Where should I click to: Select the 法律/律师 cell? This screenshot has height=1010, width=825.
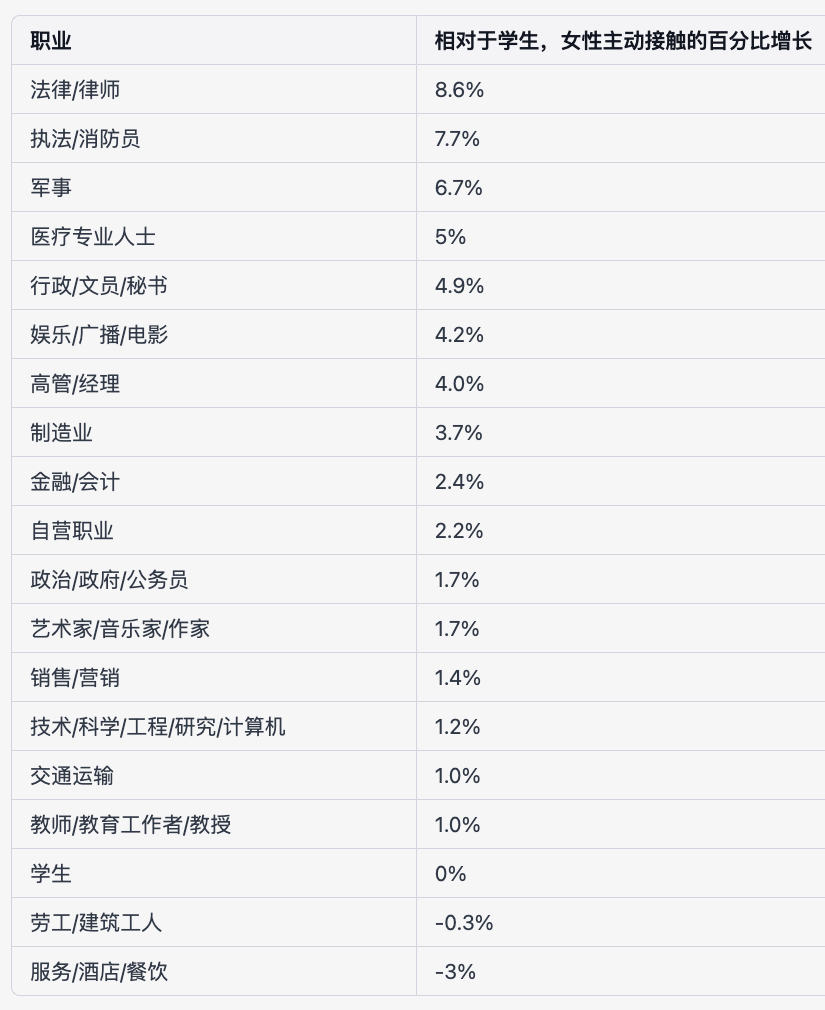coord(76,90)
